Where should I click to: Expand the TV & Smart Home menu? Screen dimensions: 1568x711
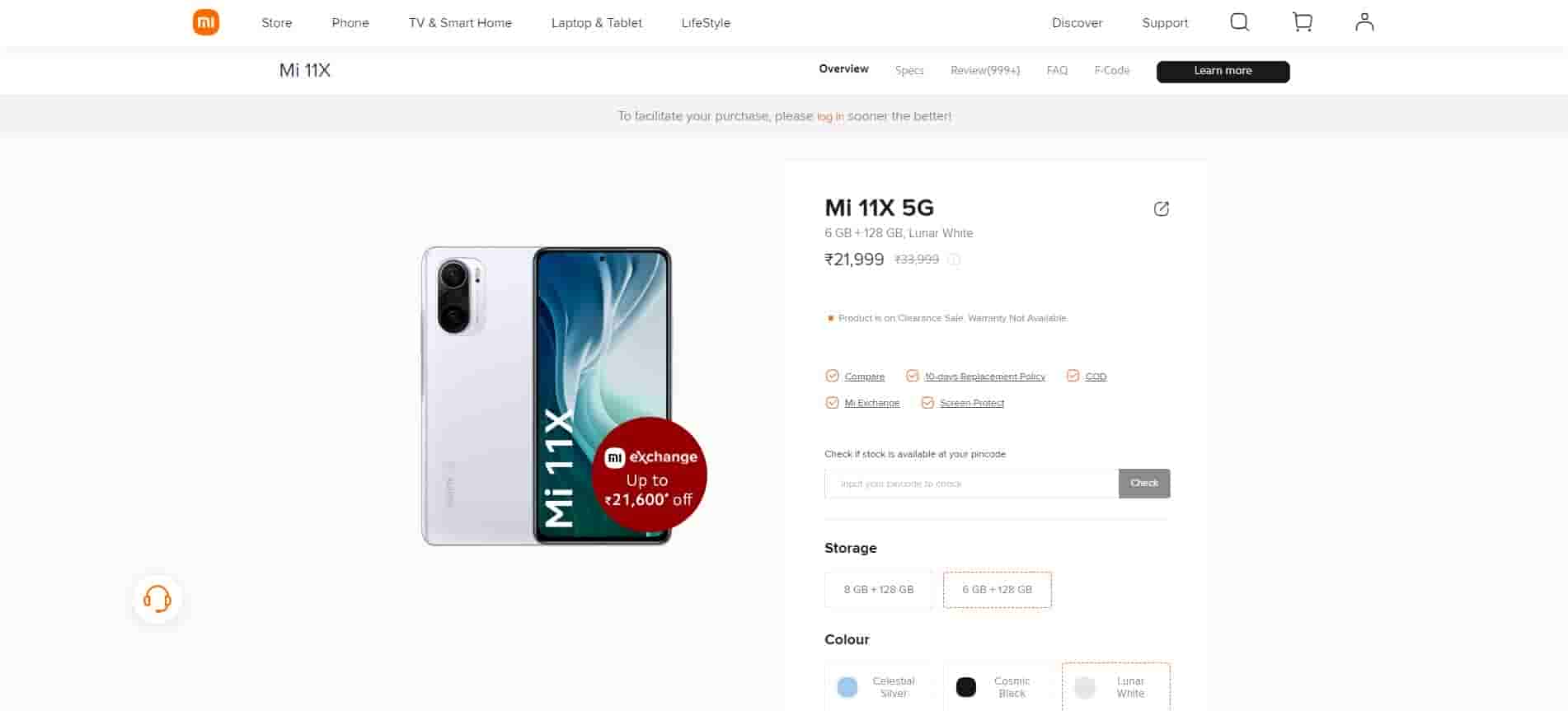click(460, 23)
